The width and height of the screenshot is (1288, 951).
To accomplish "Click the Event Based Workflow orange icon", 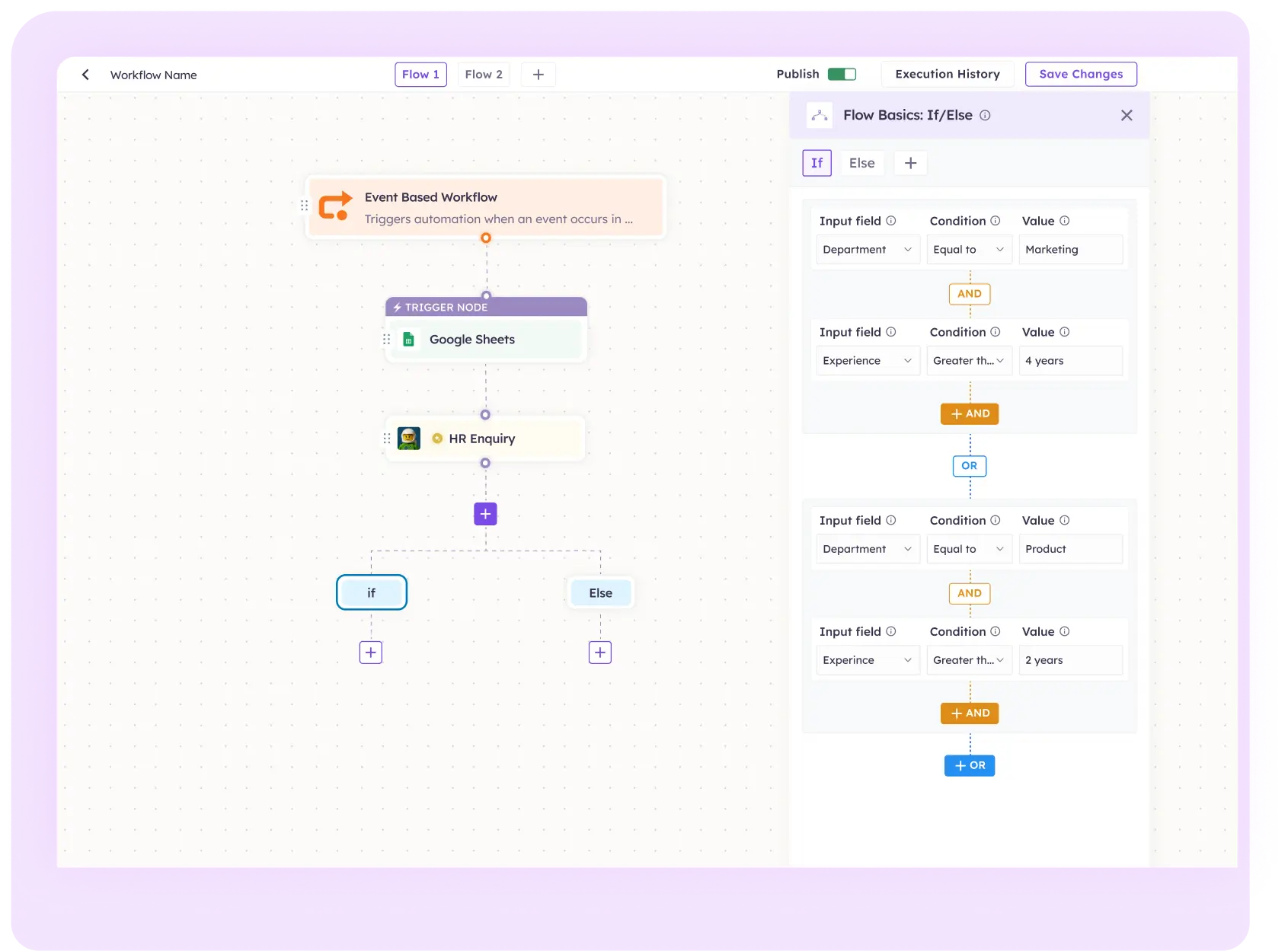I will point(335,206).
